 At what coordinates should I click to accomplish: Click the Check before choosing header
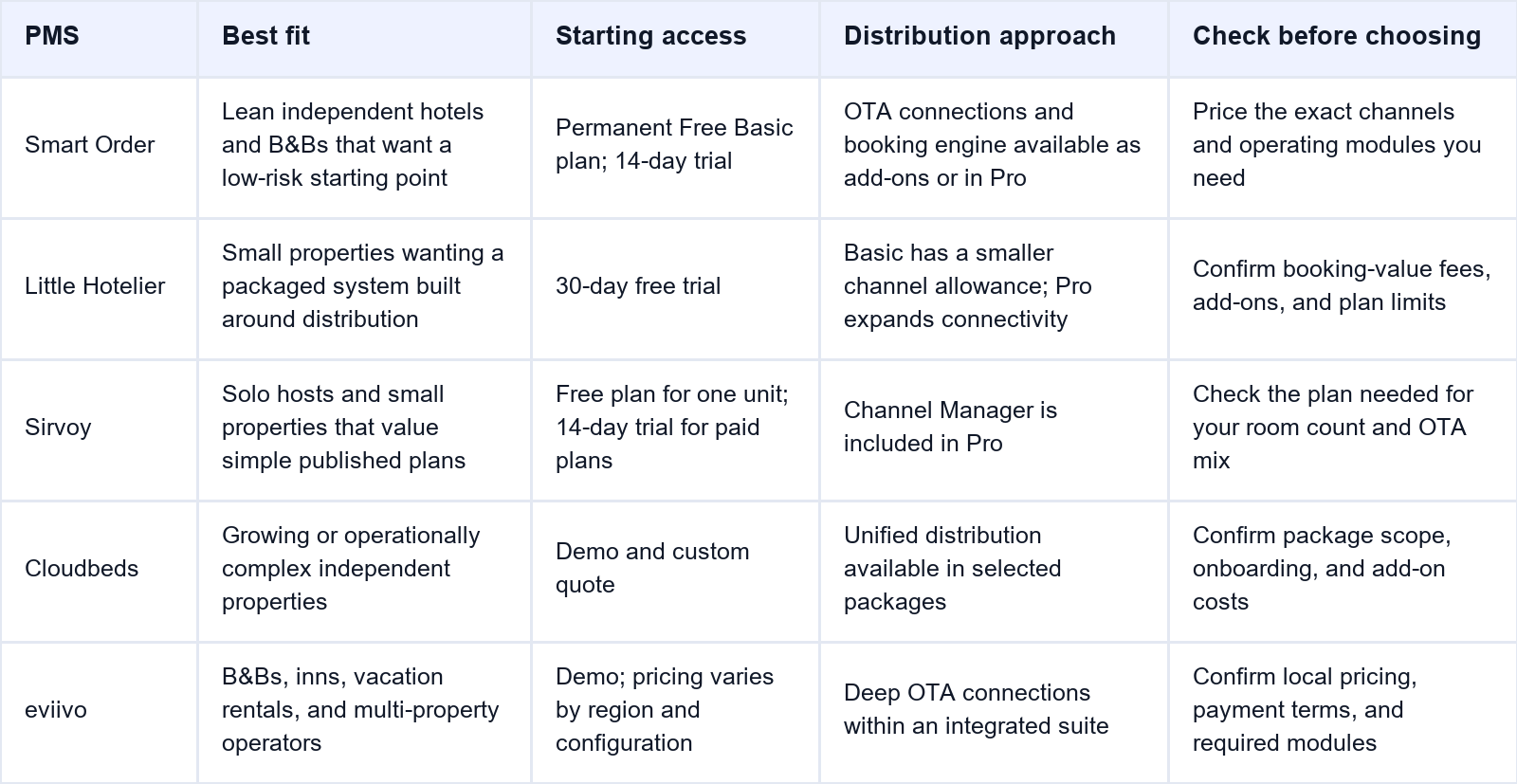point(1343,39)
